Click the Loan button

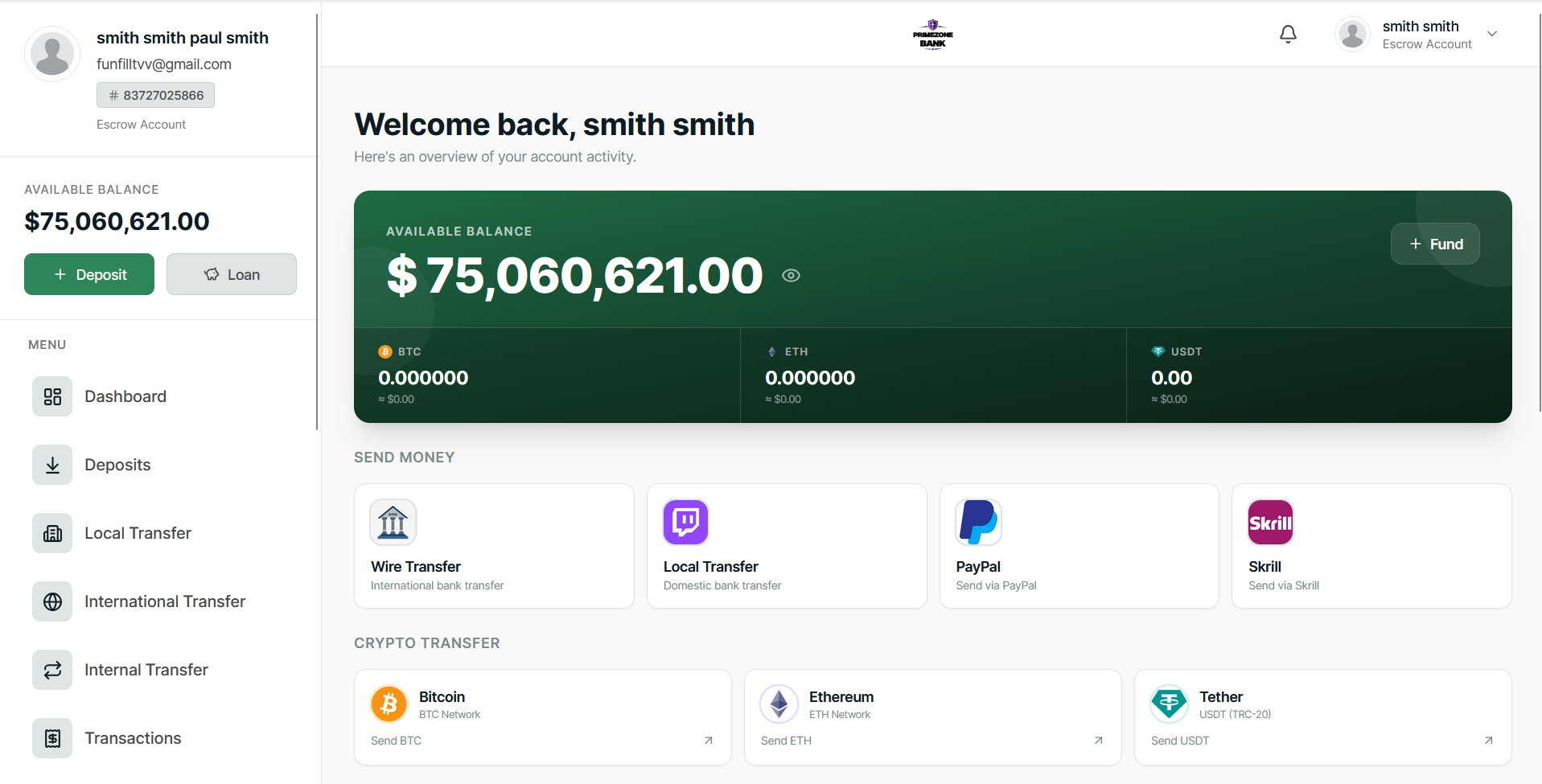(232, 274)
